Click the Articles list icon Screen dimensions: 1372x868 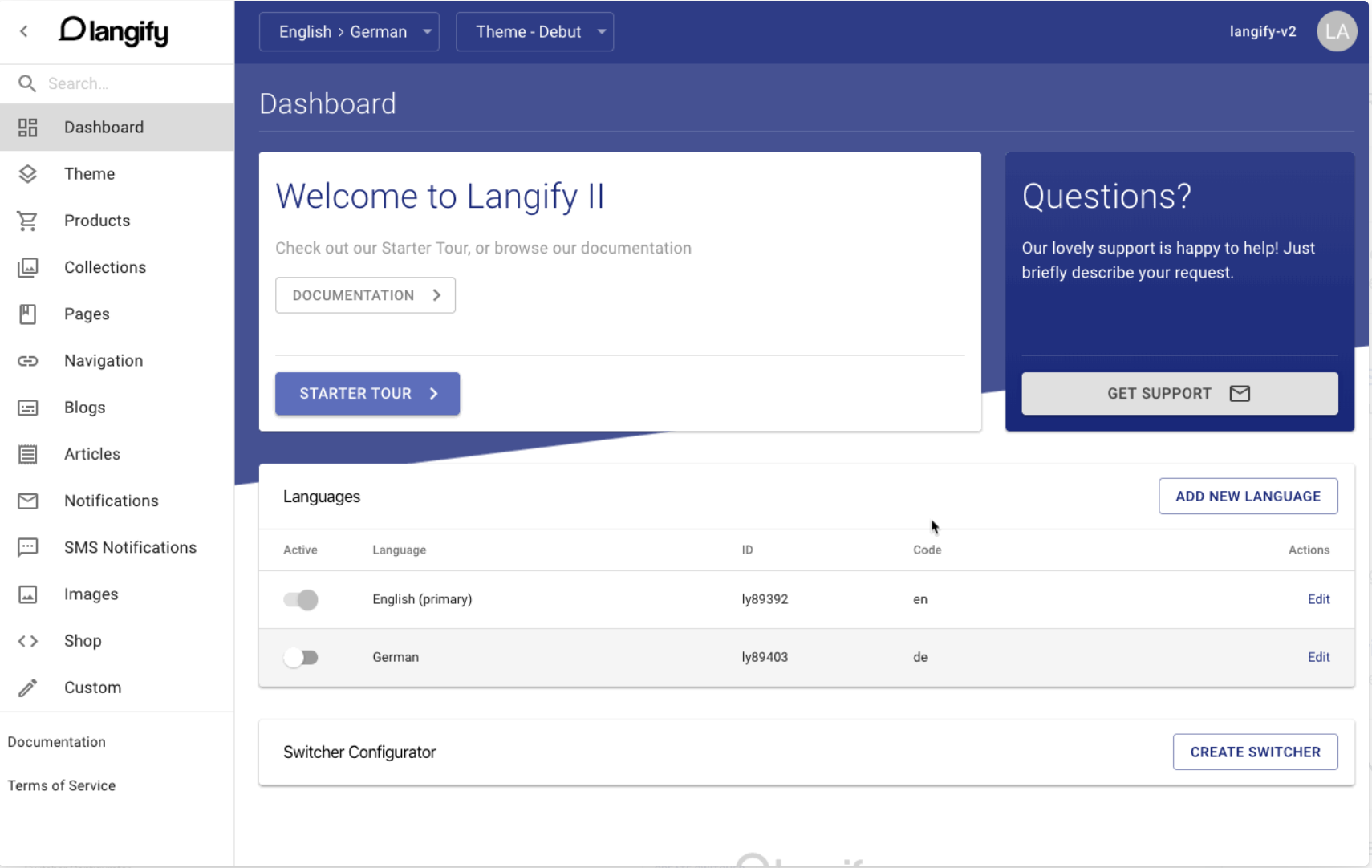coord(28,454)
